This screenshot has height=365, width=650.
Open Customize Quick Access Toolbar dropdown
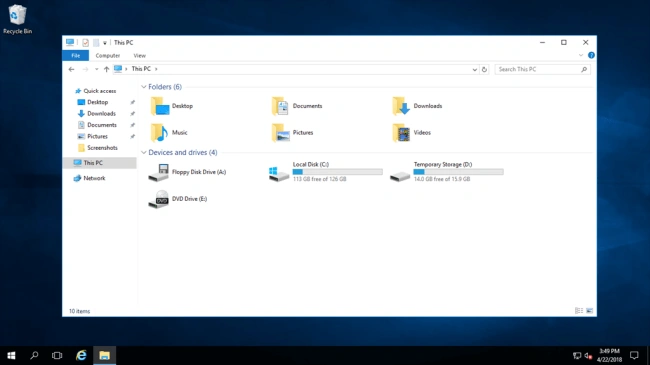point(105,43)
